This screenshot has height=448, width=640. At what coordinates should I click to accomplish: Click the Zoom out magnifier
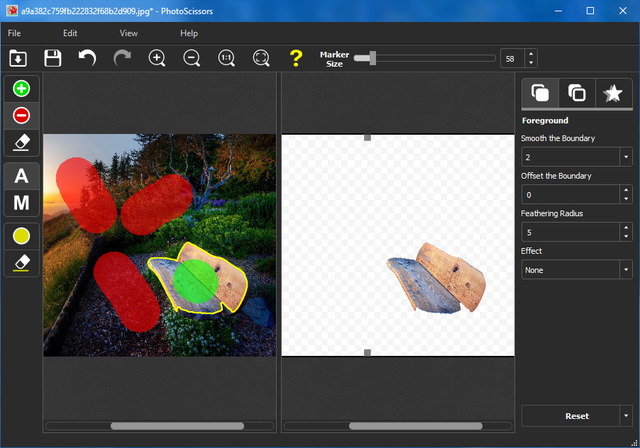pyautogui.click(x=192, y=59)
